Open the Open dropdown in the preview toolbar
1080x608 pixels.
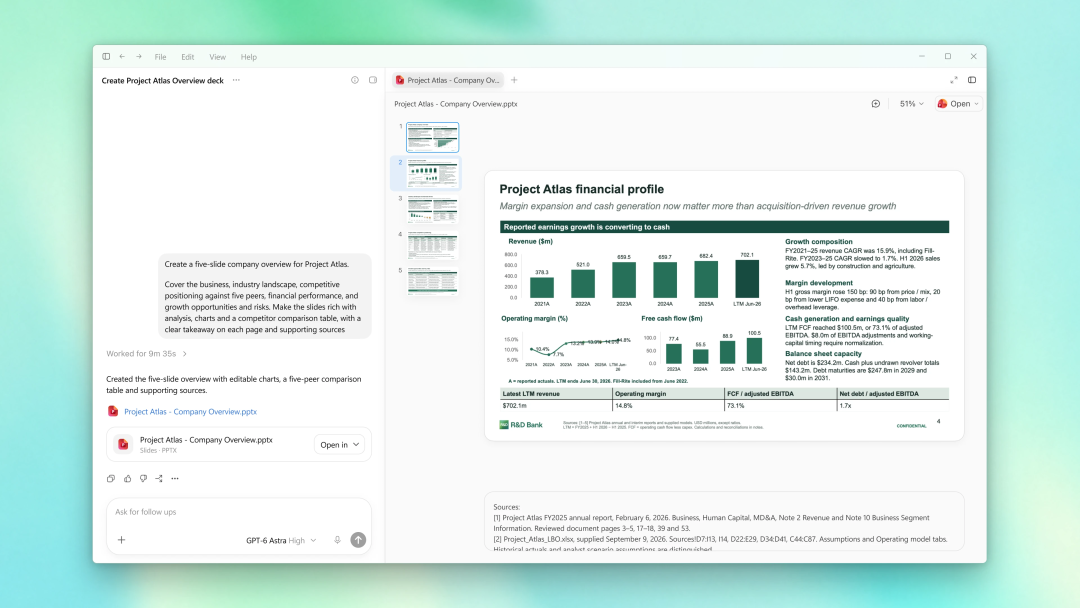(x=958, y=104)
